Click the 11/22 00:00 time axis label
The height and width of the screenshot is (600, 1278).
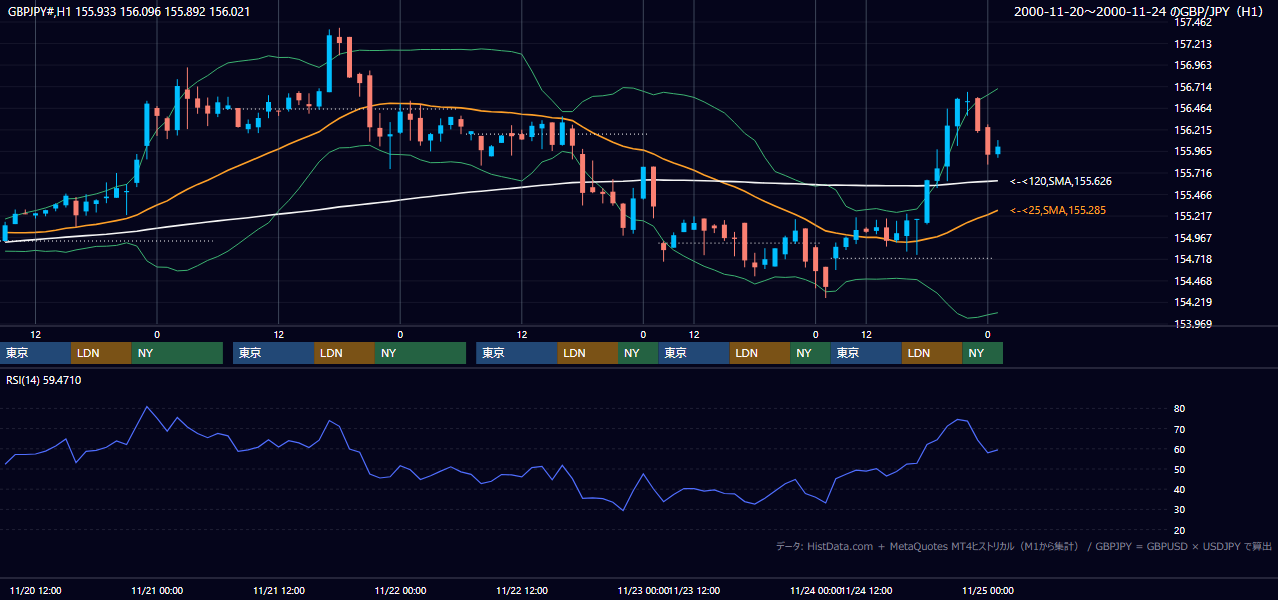[400, 590]
